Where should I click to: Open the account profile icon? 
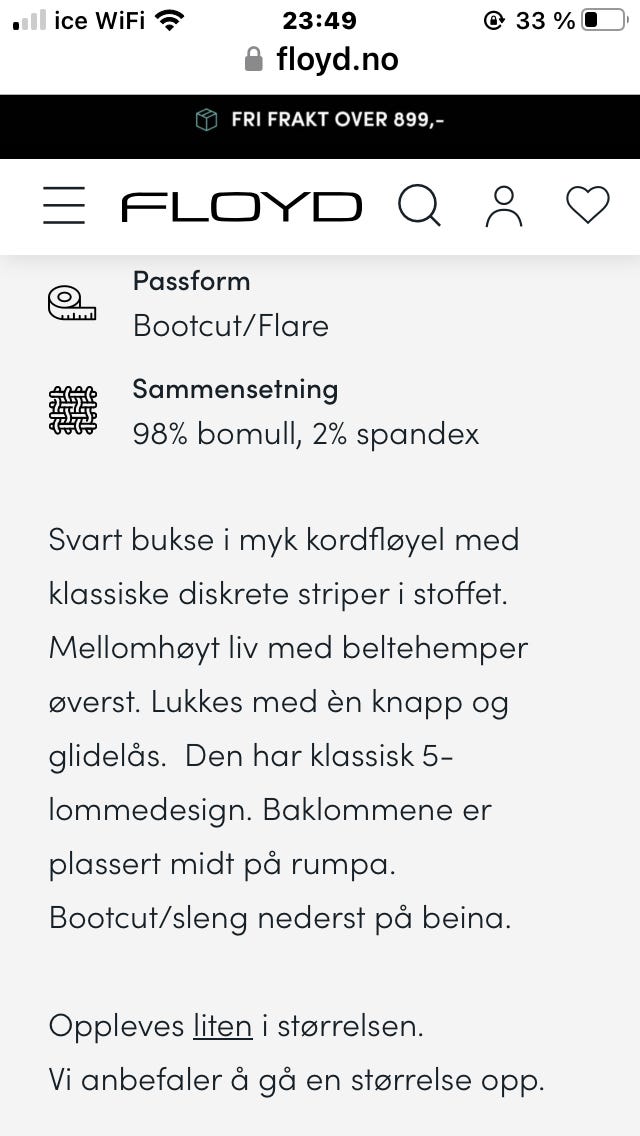504,206
